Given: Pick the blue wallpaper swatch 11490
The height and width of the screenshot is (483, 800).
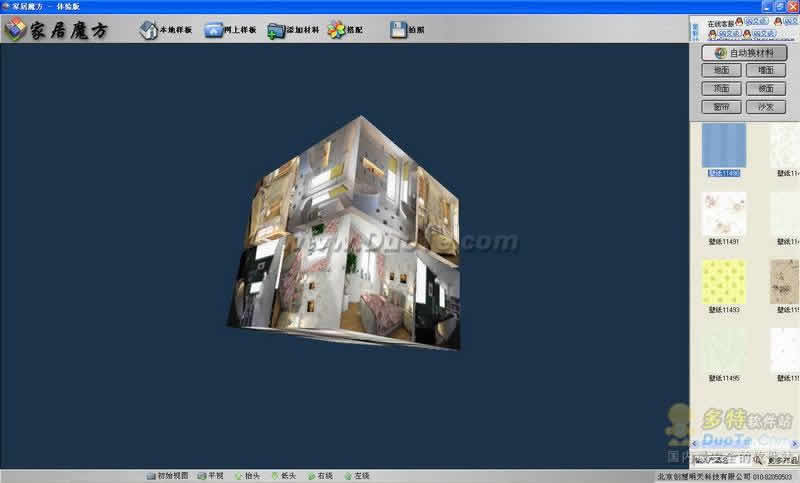Looking at the screenshot, I should [x=724, y=145].
